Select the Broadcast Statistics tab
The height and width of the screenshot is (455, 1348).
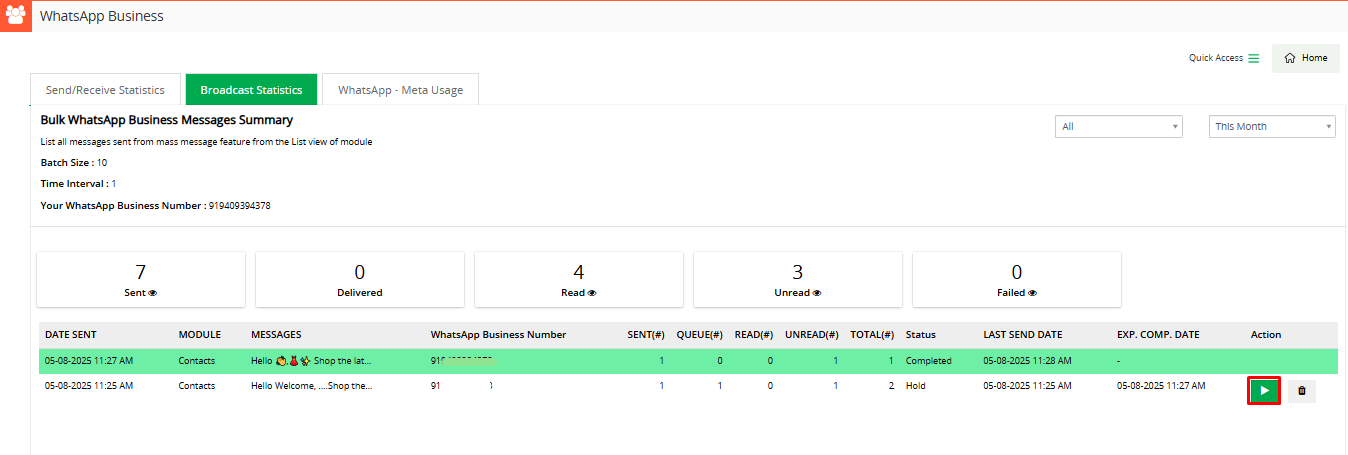click(x=251, y=90)
